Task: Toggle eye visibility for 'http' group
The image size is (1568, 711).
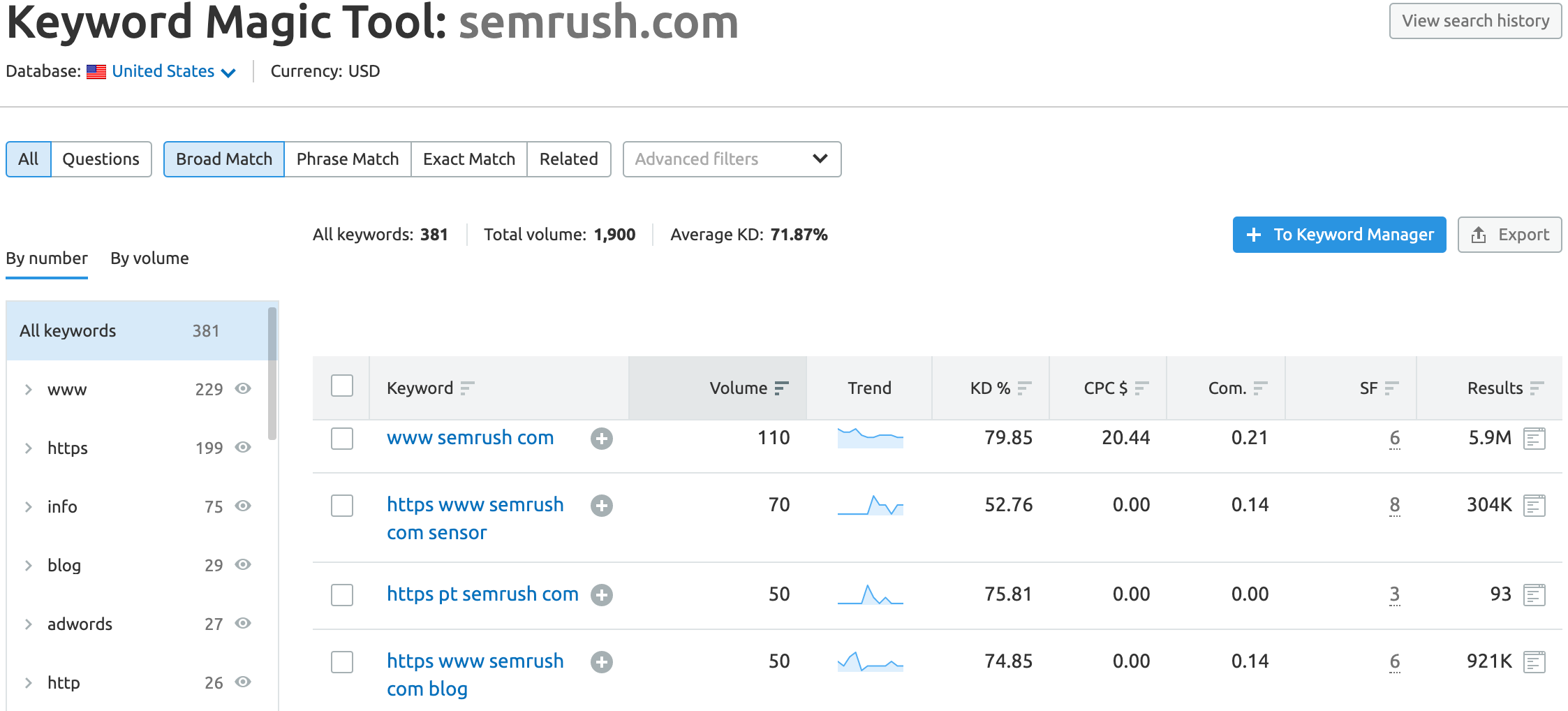Action: click(243, 682)
